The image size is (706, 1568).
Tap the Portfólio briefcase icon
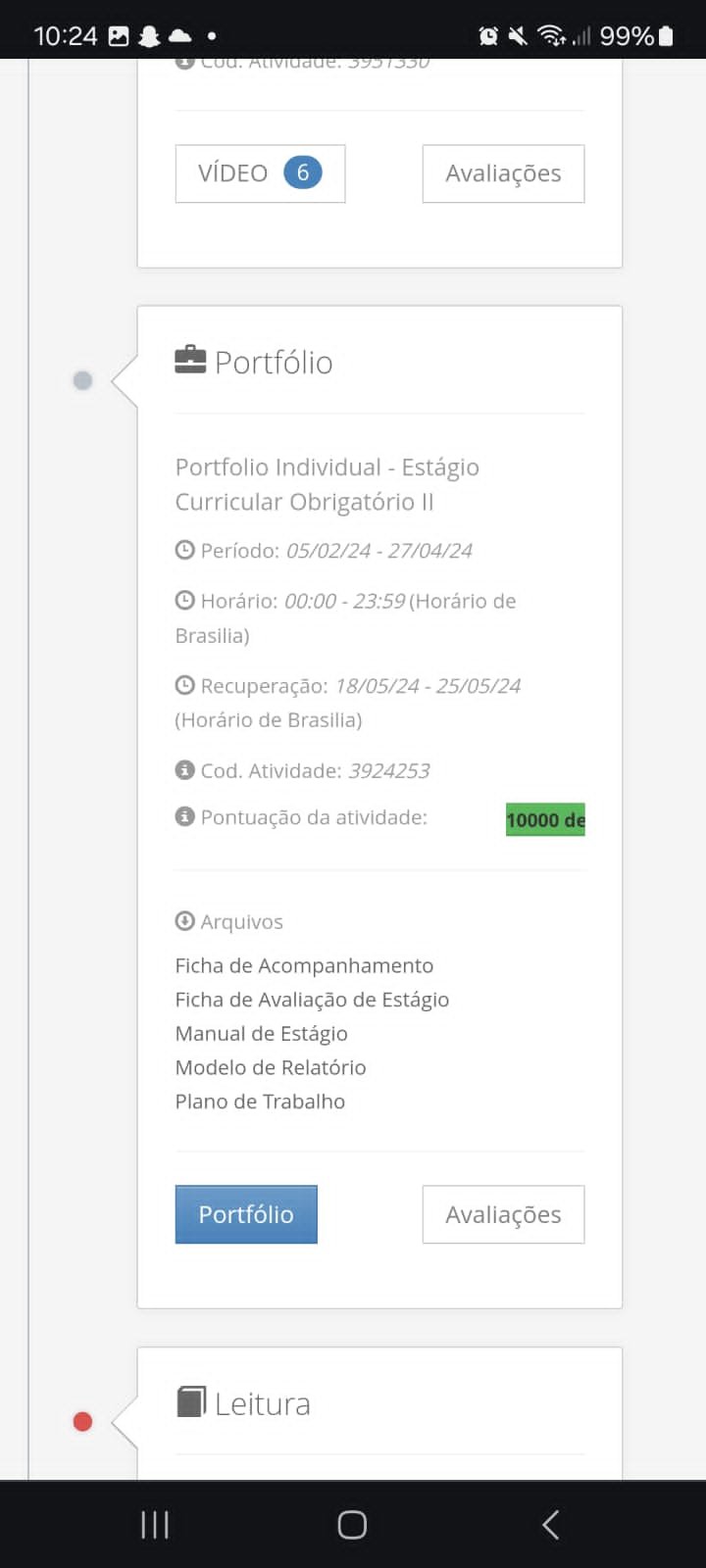pyautogui.click(x=190, y=361)
